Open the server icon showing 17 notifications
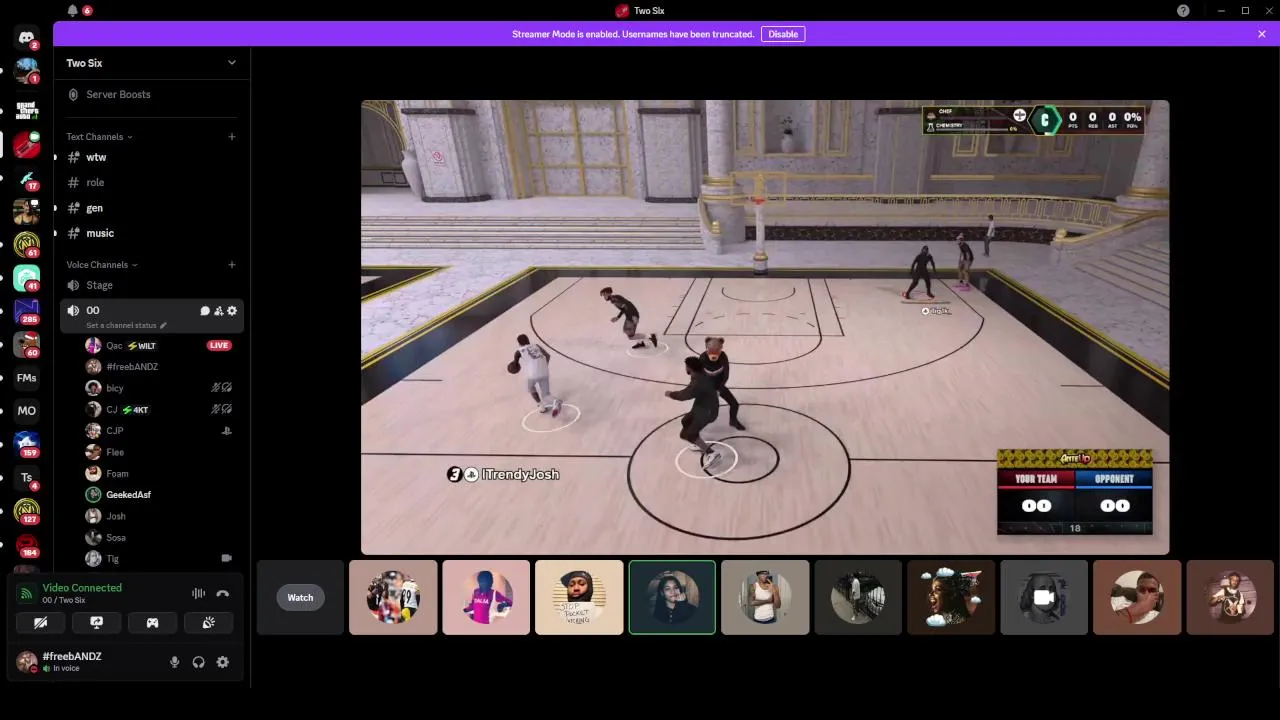Image resolution: width=1280 pixels, height=720 pixels. (26, 179)
